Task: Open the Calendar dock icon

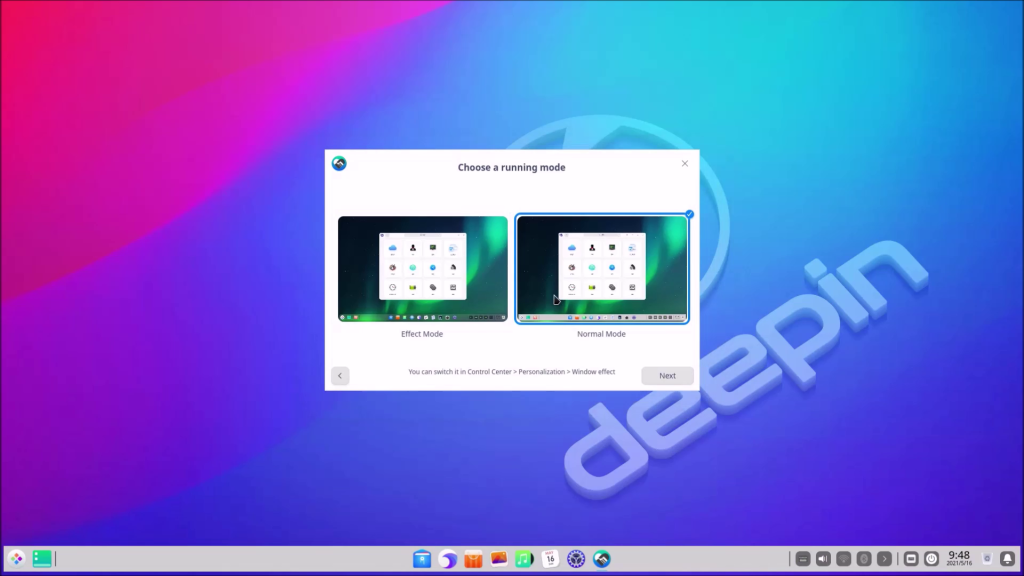Action: point(550,559)
